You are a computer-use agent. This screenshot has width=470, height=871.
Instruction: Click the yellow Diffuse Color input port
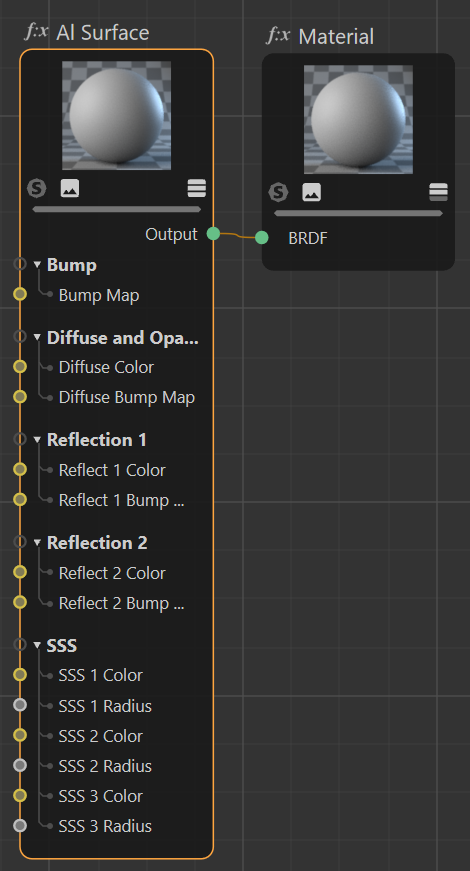tap(20, 366)
